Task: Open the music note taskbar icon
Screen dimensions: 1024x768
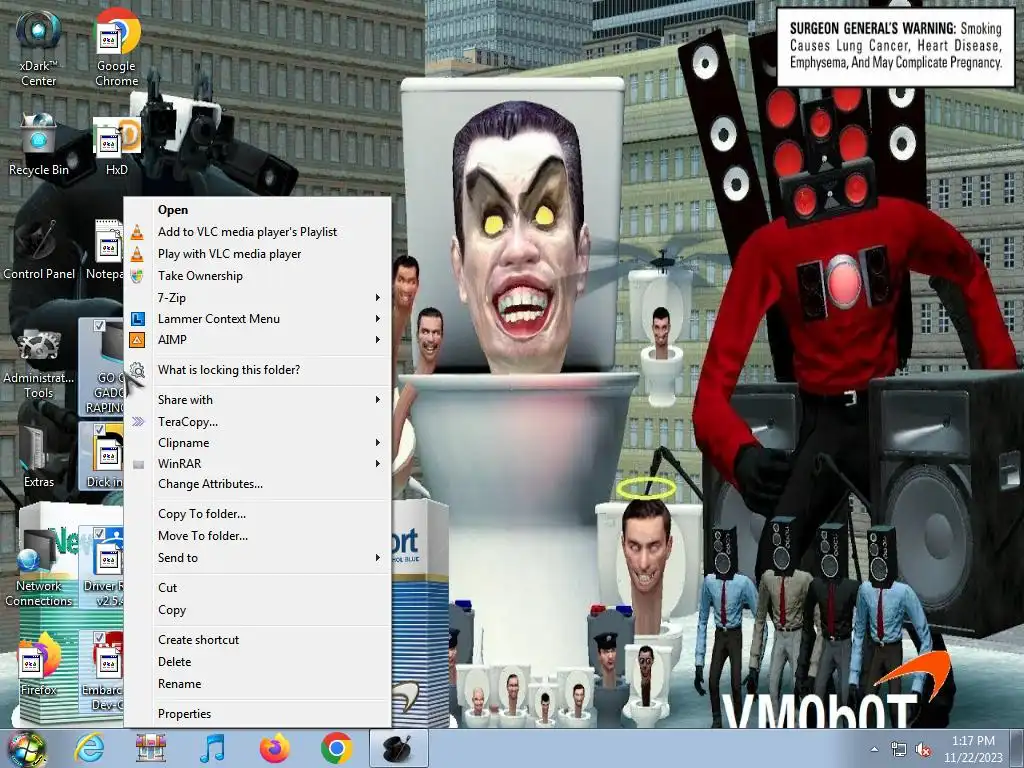Action: (213, 748)
